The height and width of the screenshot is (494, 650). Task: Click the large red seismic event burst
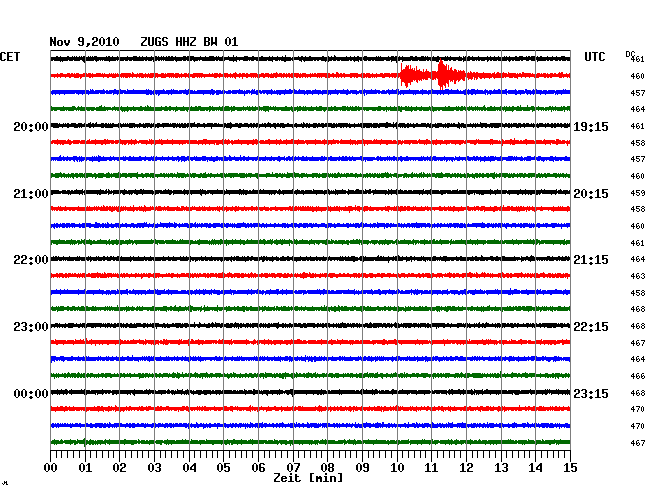433,75
